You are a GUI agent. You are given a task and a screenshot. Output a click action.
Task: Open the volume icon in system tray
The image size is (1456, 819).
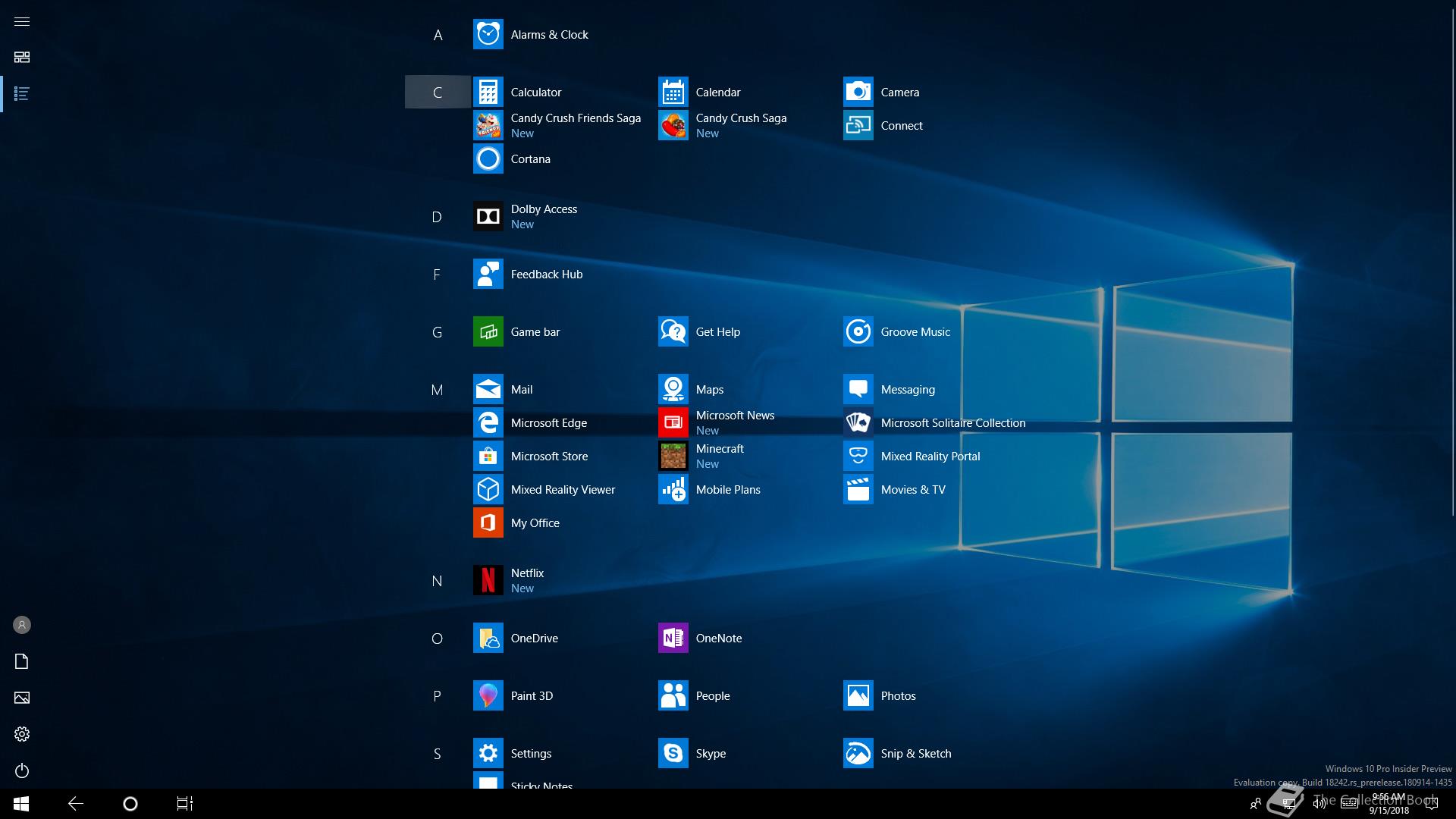point(1319,804)
